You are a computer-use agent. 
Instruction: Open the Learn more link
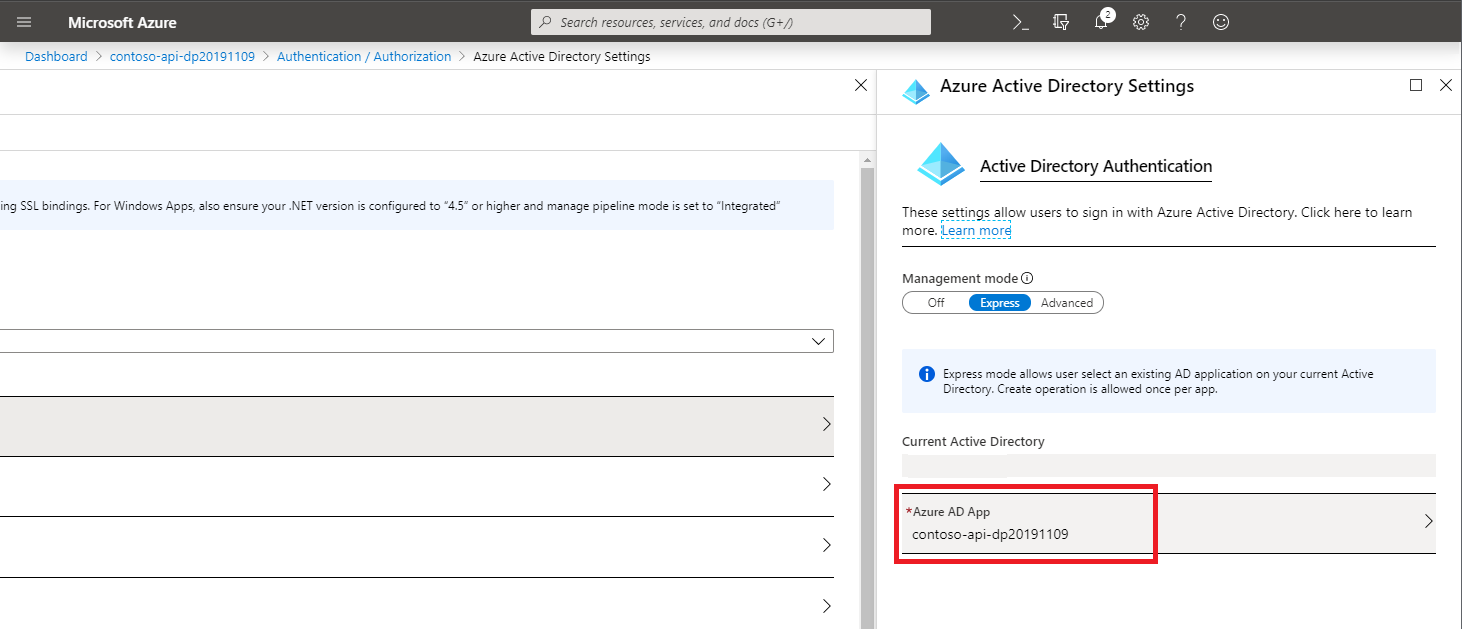pos(975,230)
